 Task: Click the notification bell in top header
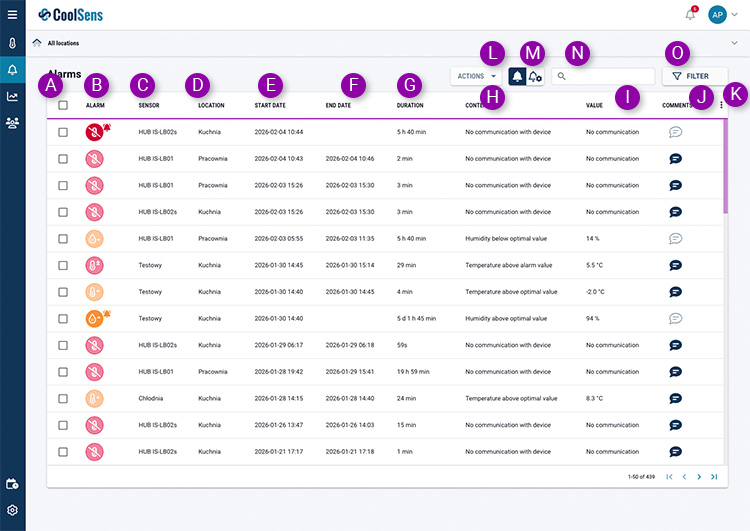click(690, 14)
